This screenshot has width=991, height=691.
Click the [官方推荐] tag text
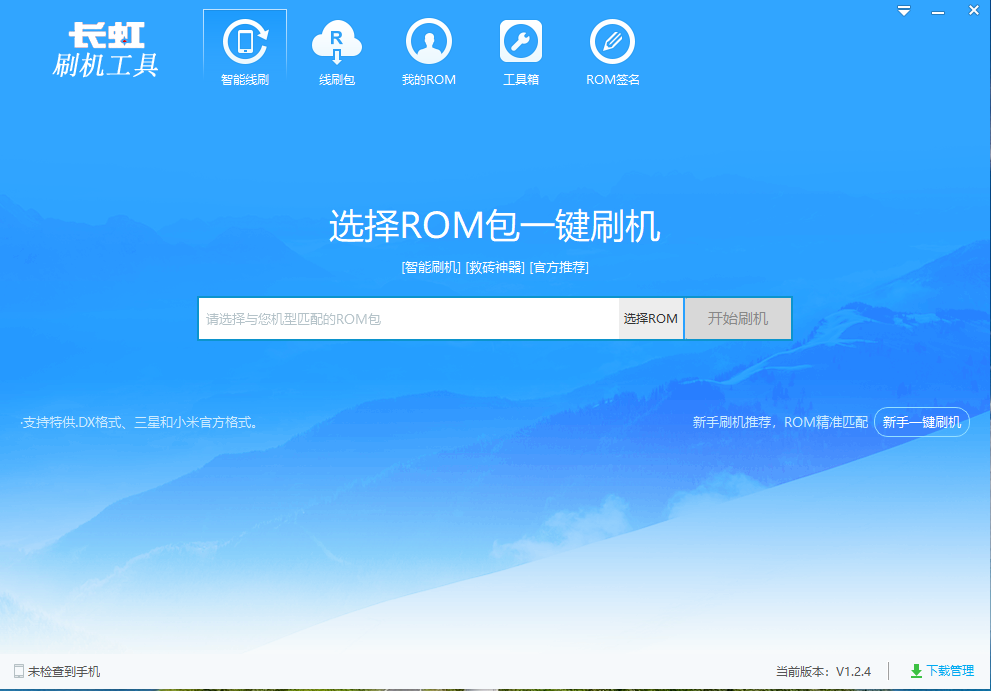(559, 267)
